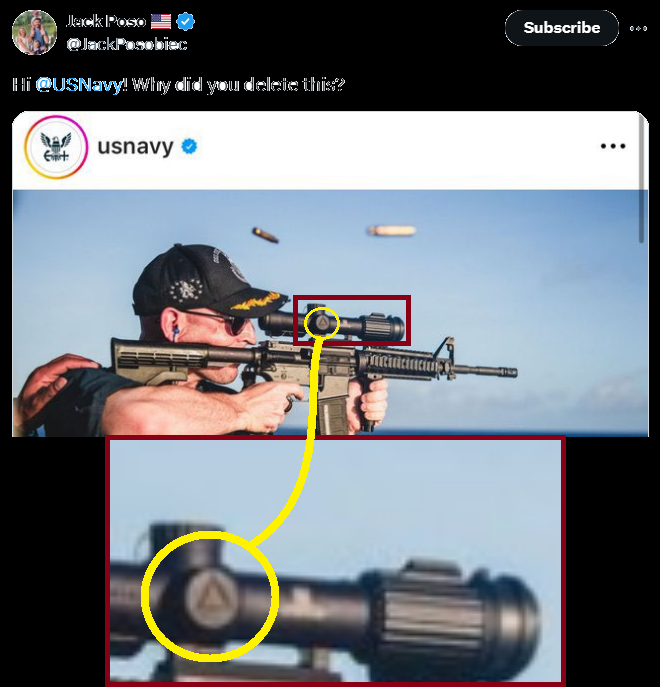The width and height of the screenshot is (660, 687).
Task: Click the blue verified badge beside Jack Poso
Action: (x=185, y=21)
